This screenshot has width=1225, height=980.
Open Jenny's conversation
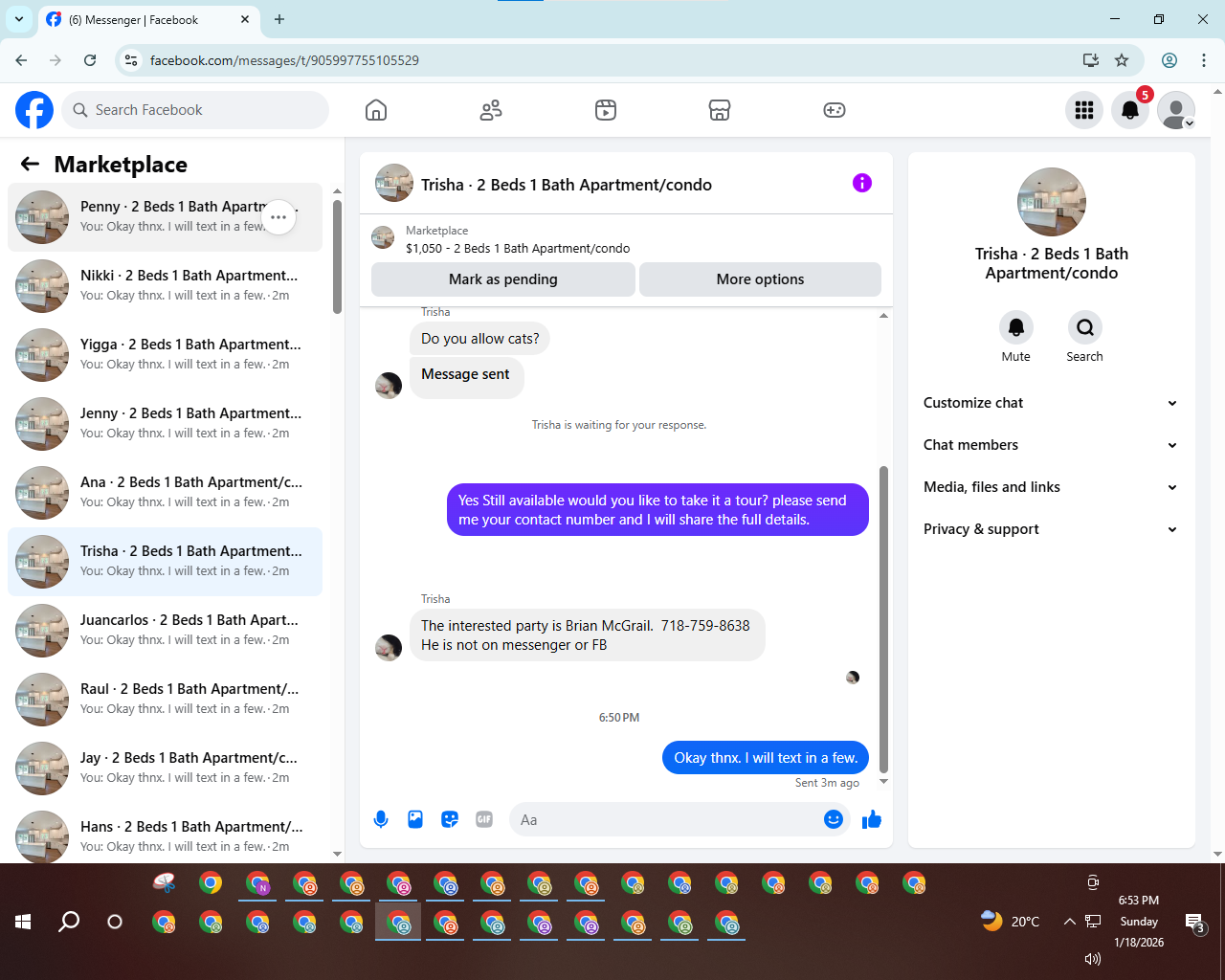coord(165,424)
